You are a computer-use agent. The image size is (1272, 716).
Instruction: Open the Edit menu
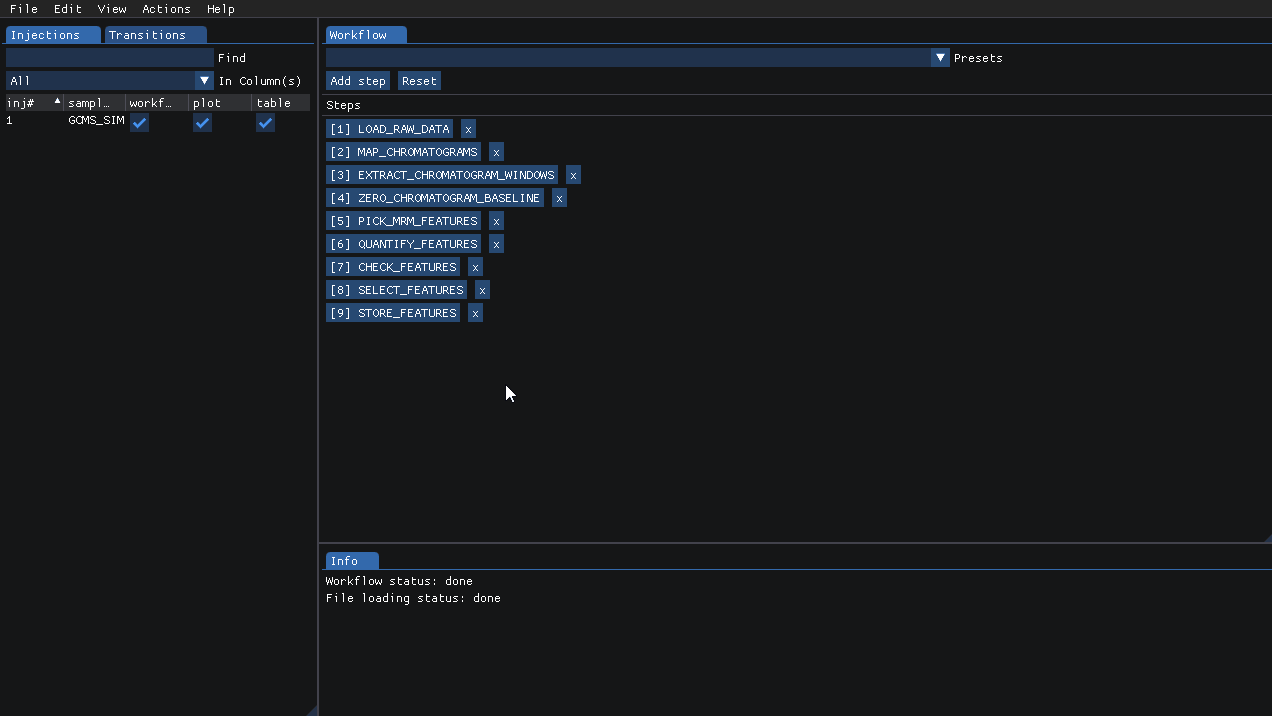point(68,9)
